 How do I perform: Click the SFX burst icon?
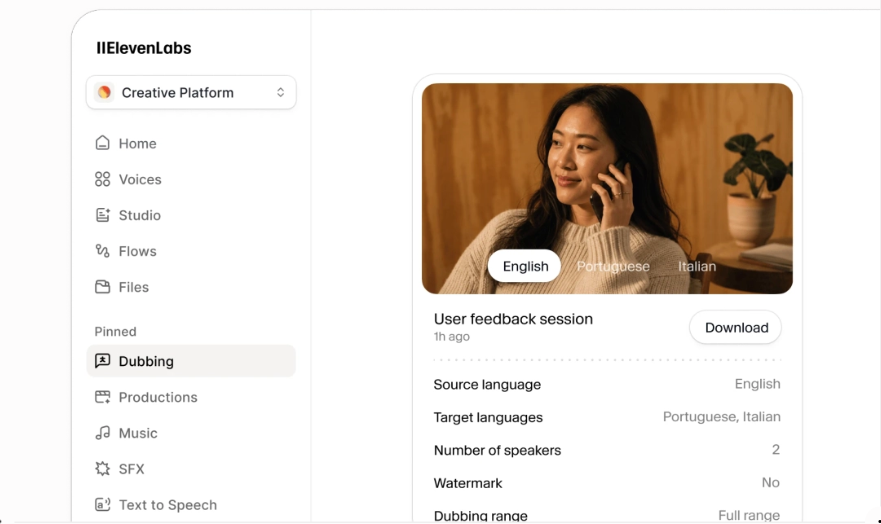tap(102, 468)
